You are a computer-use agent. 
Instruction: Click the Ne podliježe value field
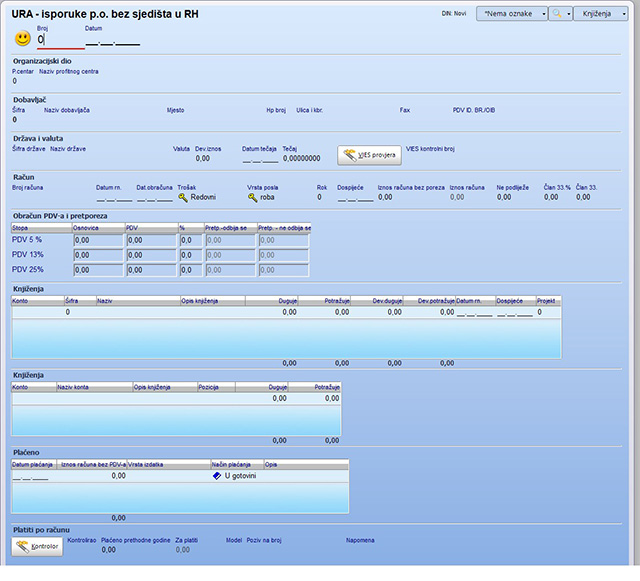(504, 197)
